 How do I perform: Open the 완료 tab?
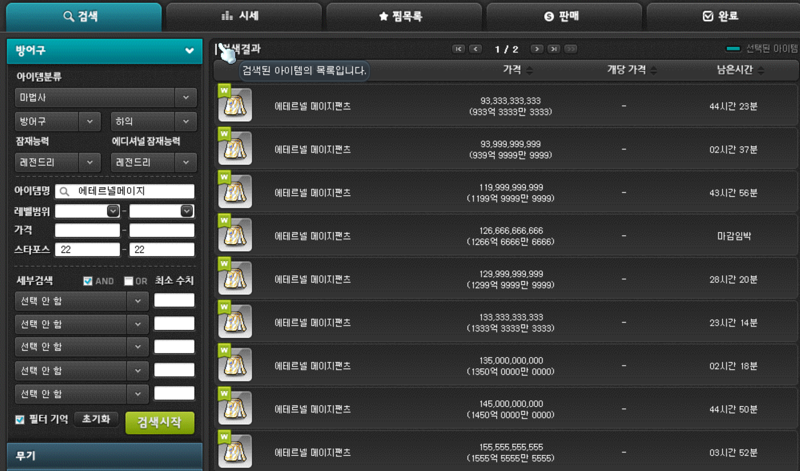tap(723, 16)
